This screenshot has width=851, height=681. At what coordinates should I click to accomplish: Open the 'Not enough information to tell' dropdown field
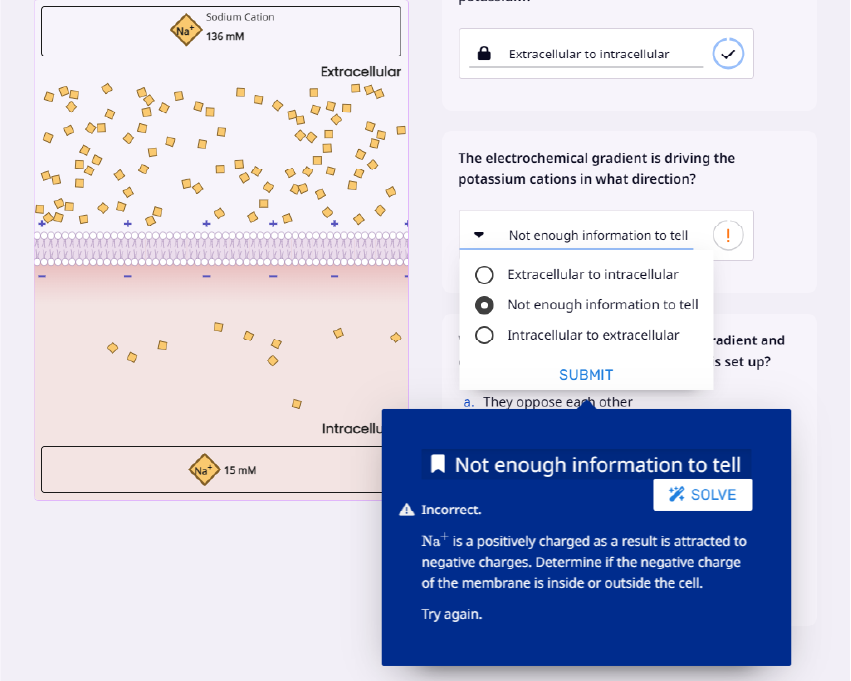coord(576,236)
